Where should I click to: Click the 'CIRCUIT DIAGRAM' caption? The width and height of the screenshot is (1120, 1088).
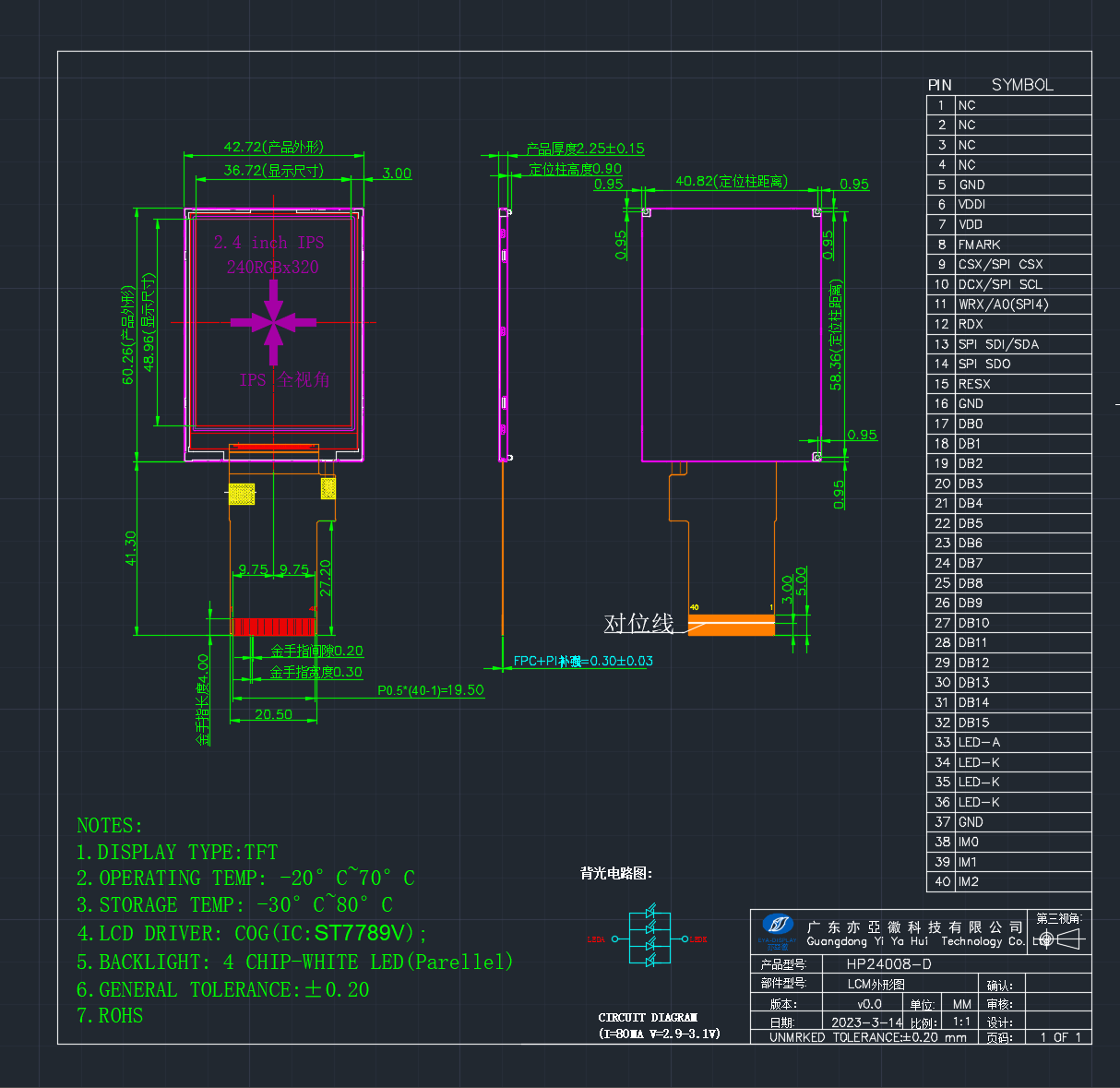coord(648,1017)
